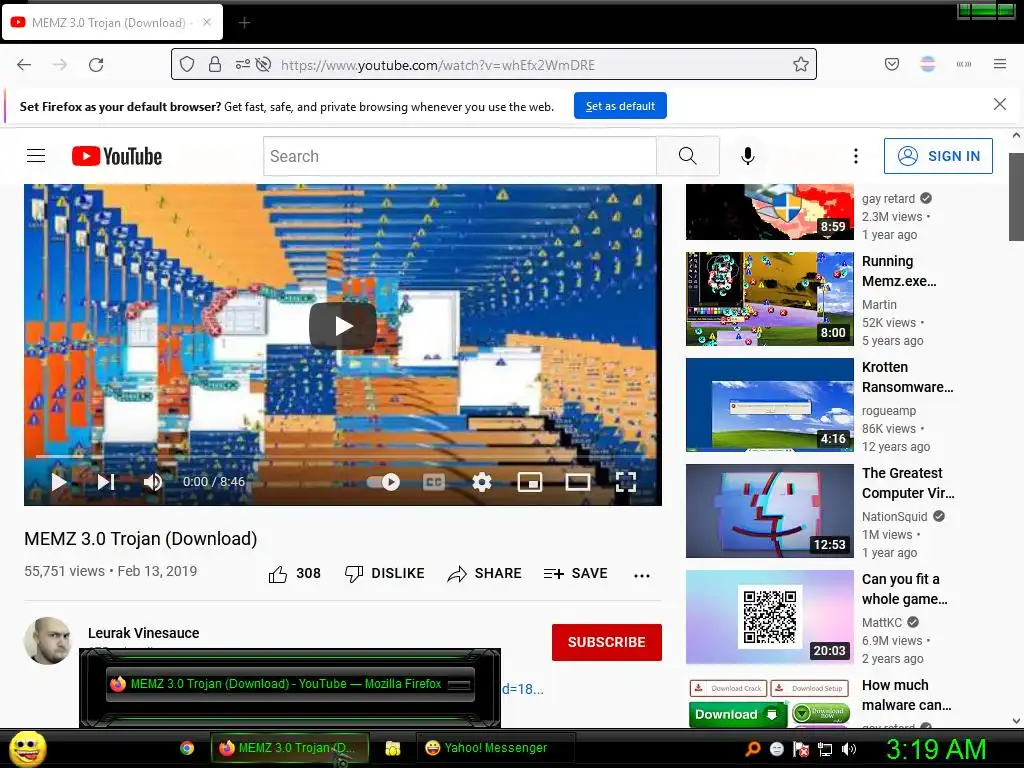This screenshot has height=768, width=1024.
Task: Click the padlock site security icon
Action: pos(215,64)
